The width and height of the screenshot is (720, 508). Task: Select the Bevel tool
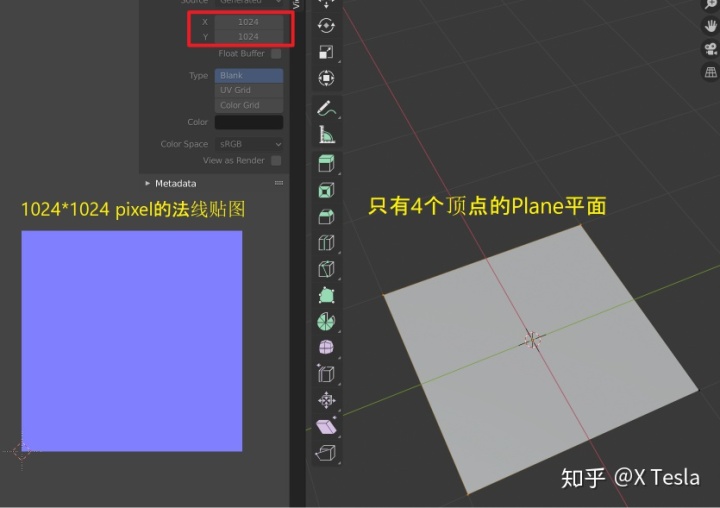pyautogui.click(x=326, y=217)
